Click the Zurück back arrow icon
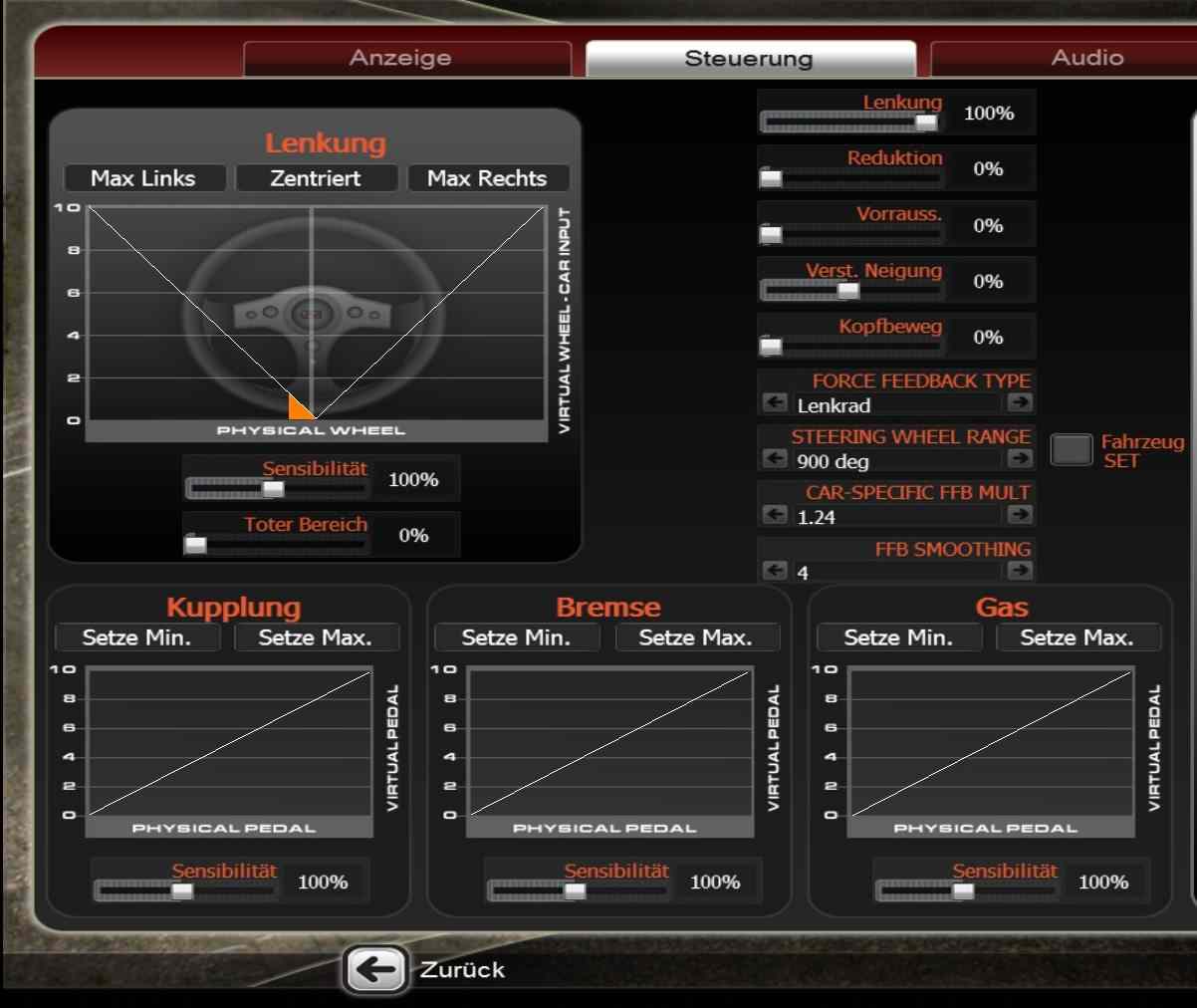1197x1008 pixels. point(375,969)
